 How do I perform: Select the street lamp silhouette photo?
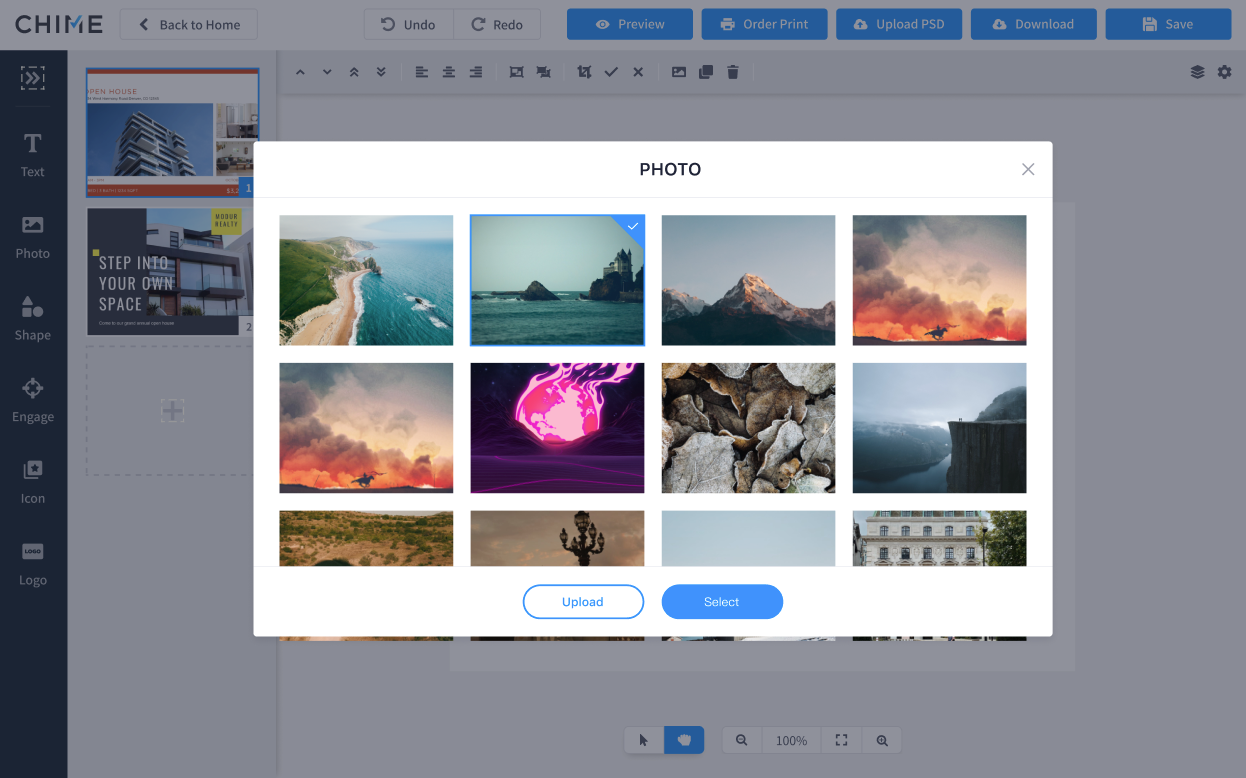tap(557, 538)
